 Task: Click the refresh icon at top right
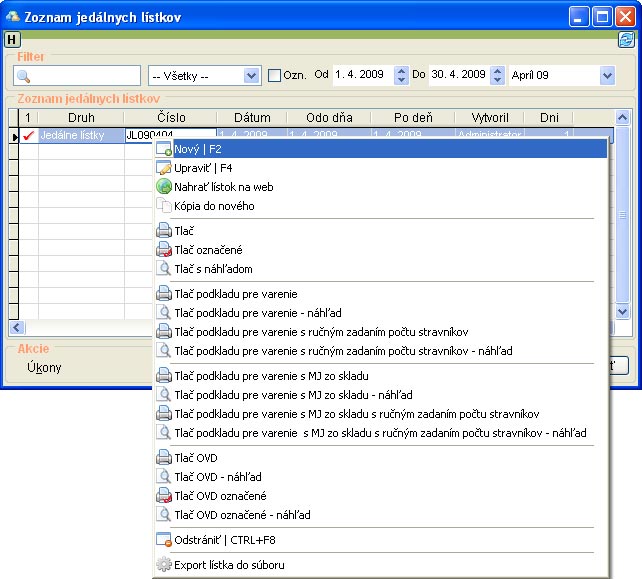point(626,39)
